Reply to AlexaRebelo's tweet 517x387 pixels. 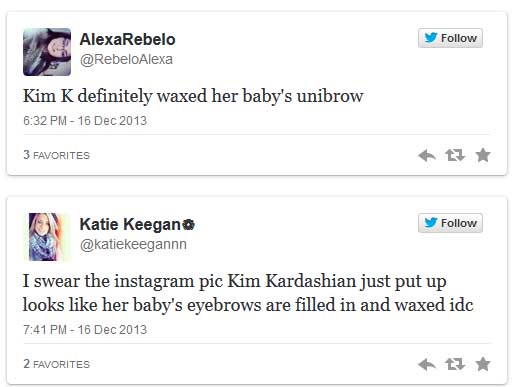(x=427, y=155)
